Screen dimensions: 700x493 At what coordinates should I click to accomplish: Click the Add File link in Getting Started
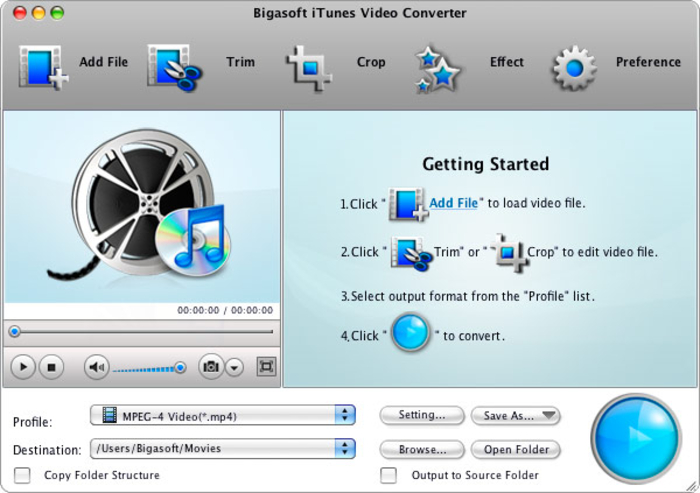453,203
